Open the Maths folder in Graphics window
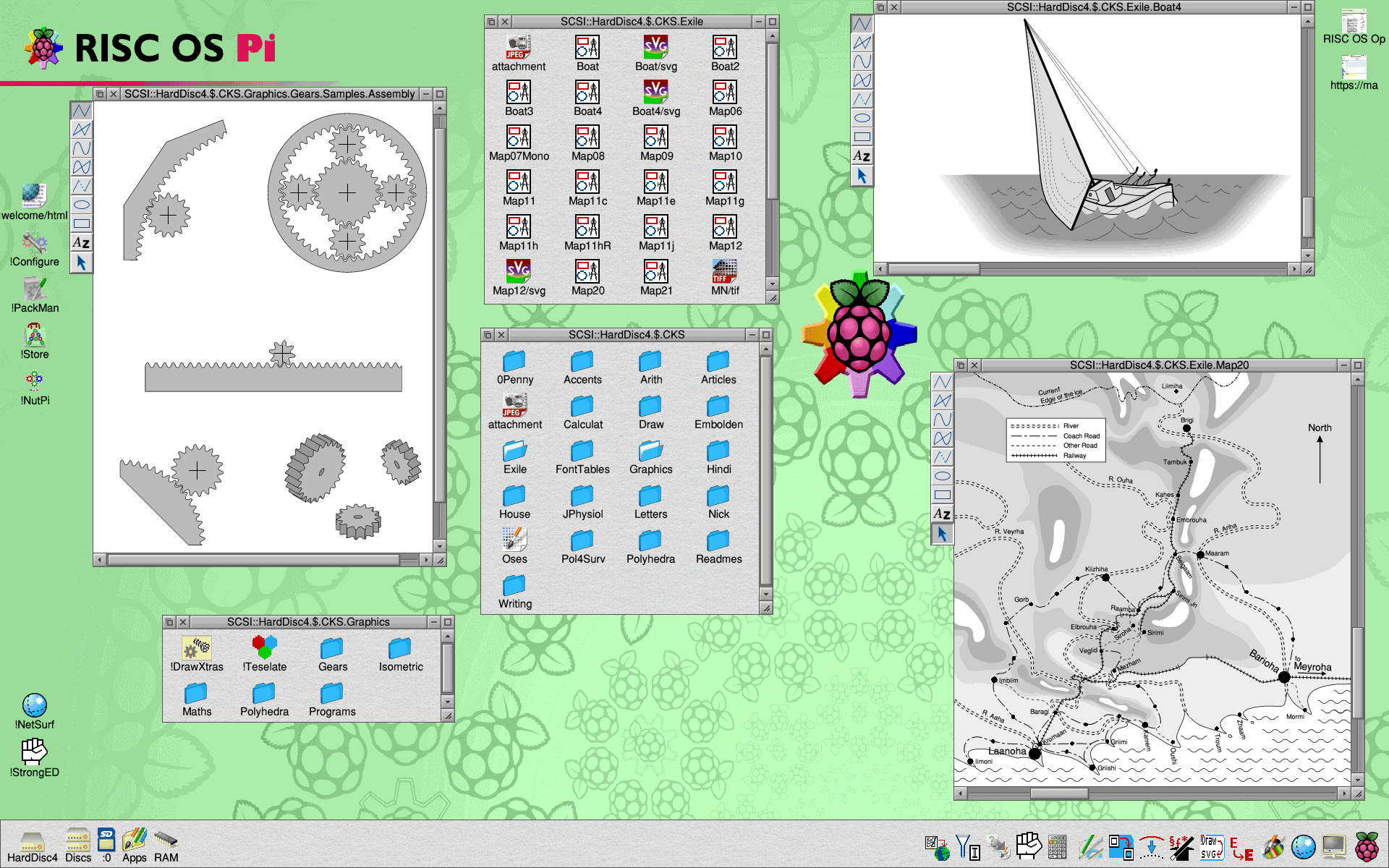The width and height of the screenshot is (1389, 868). tap(197, 699)
